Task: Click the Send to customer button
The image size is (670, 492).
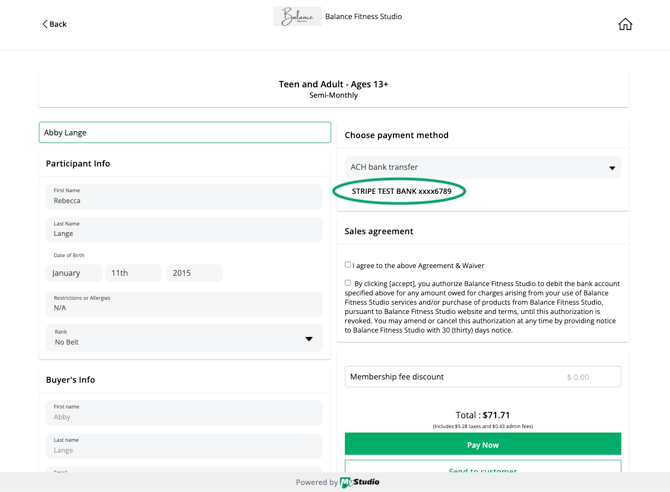Action: pos(483,468)
